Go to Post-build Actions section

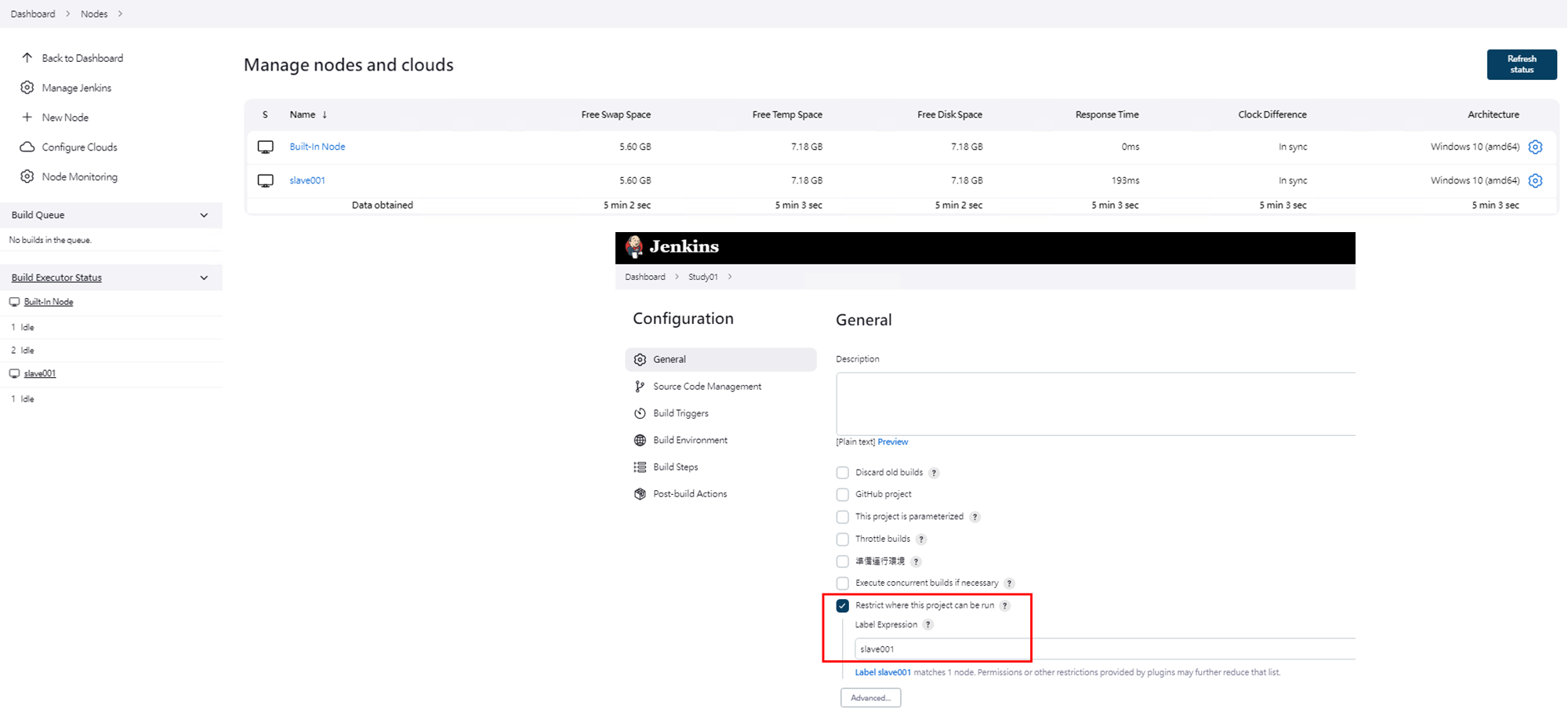point(689,494)
